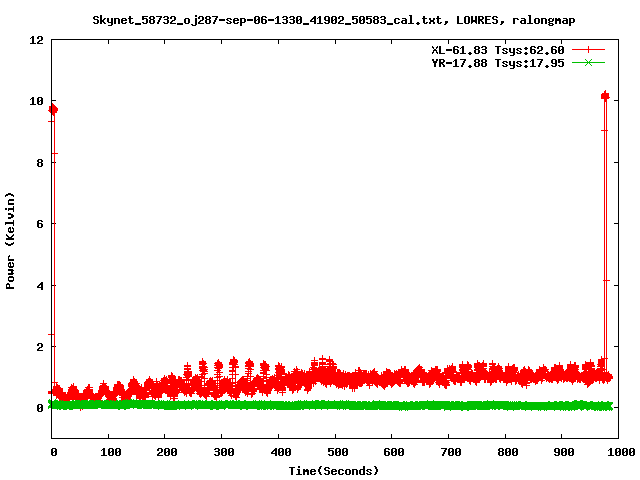Click the Time(Seconds) axis label

[x=333, y=471]
